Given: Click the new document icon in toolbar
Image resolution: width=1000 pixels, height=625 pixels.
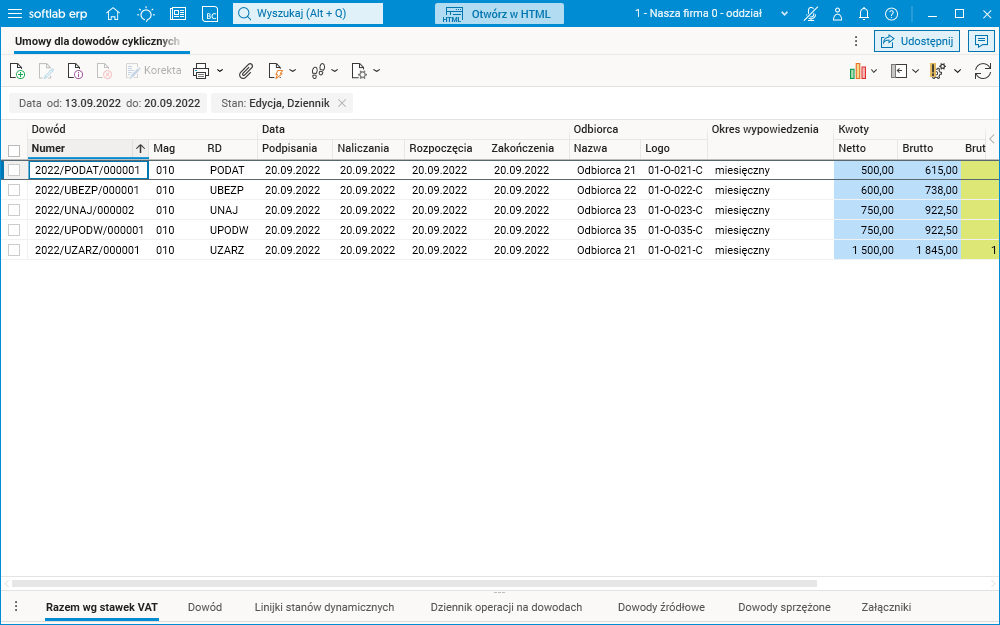Looking at the screenshot, I should click(17, 71).
